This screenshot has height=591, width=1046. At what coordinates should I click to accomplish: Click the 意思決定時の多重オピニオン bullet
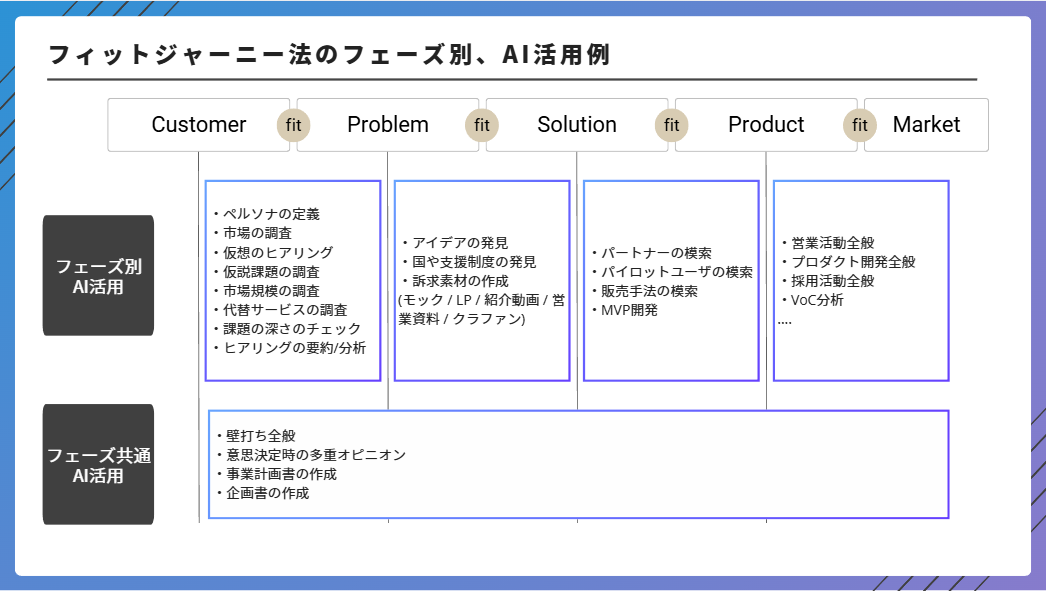coord(311,455)
